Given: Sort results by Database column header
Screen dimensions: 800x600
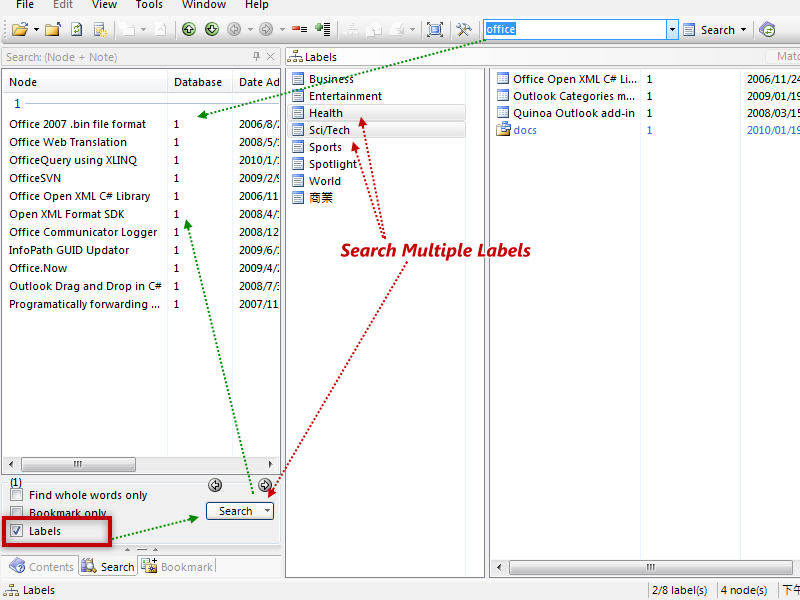Looking at the screenshot, I should click(x=200, y=82).
